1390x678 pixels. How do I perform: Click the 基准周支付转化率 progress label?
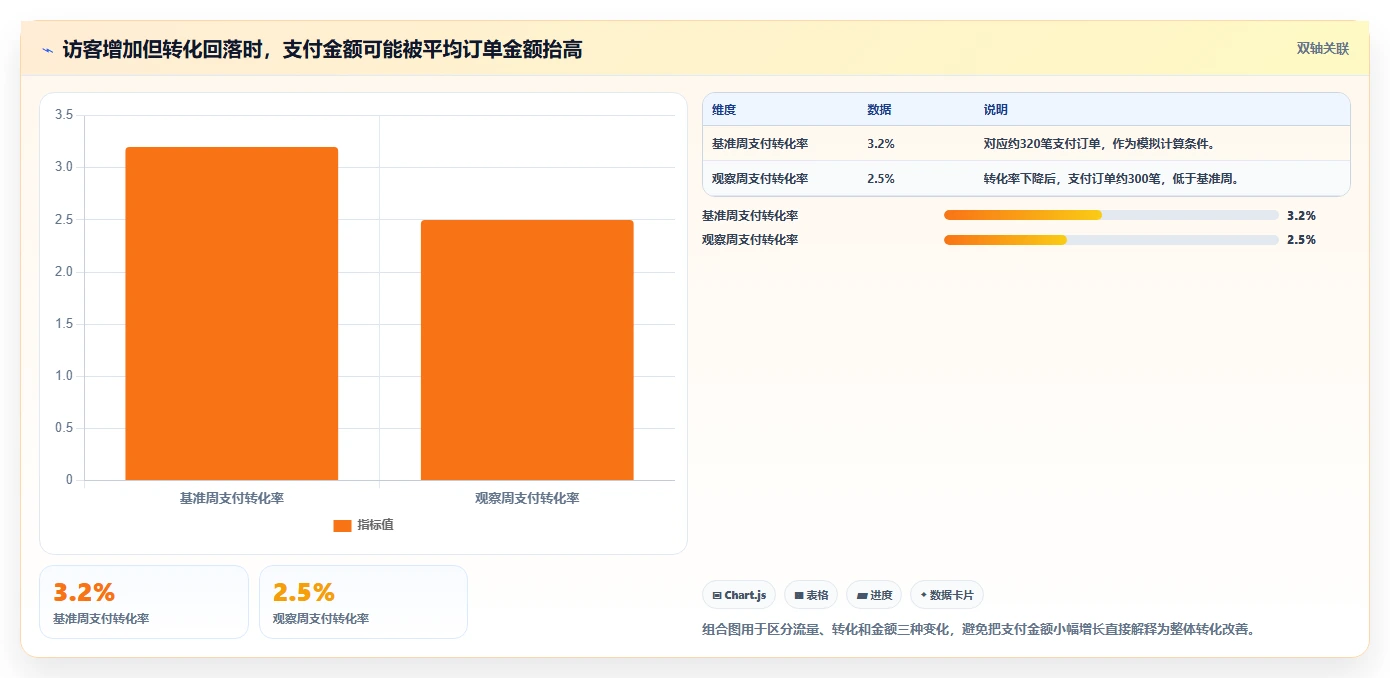tap(750, 216)
